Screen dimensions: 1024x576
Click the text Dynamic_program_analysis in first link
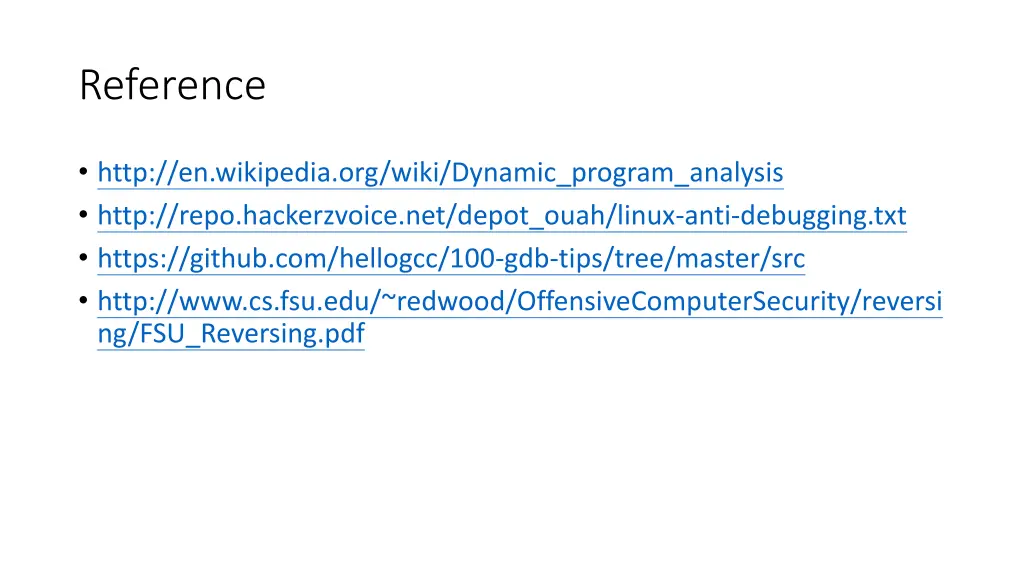[617, 173]
